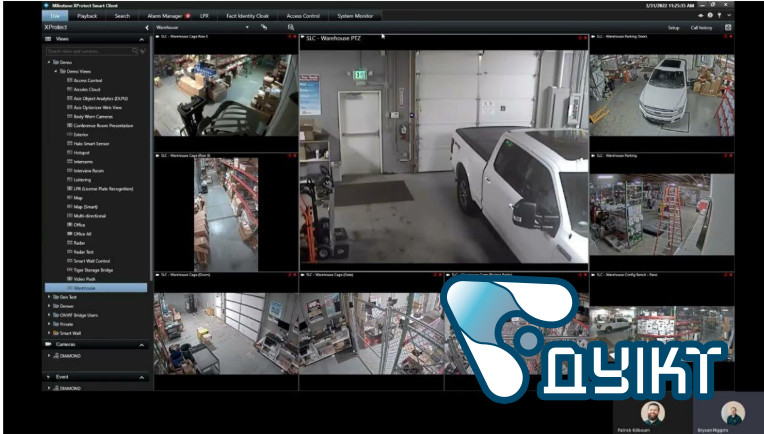The height and width of the screenshot is (434, 764).
Task: Click the Cameras section camera icon
Action: (48, 344)
